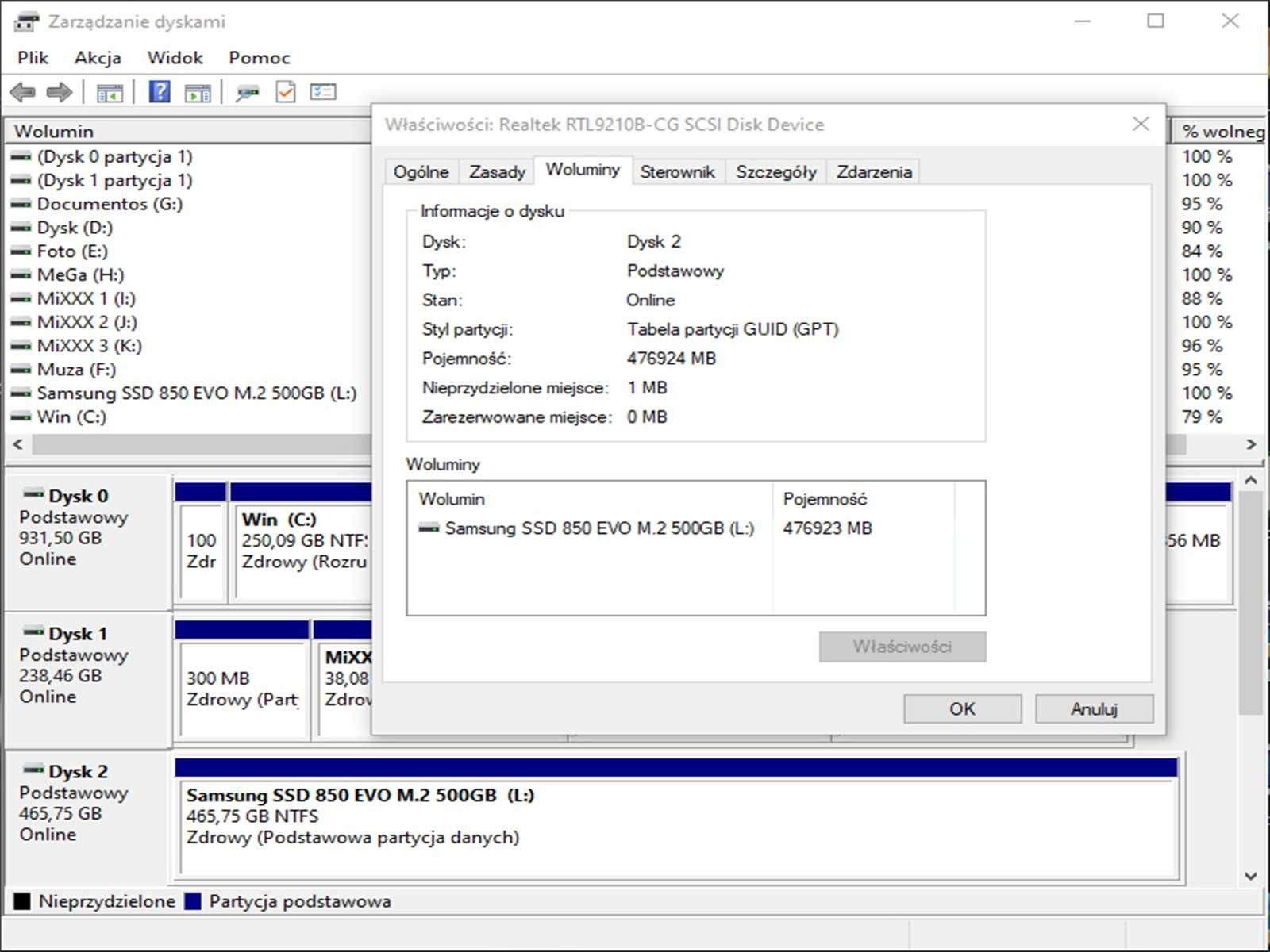The width and height of the screenshot is (1270, 952).
Task: Open the Akcja menu
Action: coord(98,58)
